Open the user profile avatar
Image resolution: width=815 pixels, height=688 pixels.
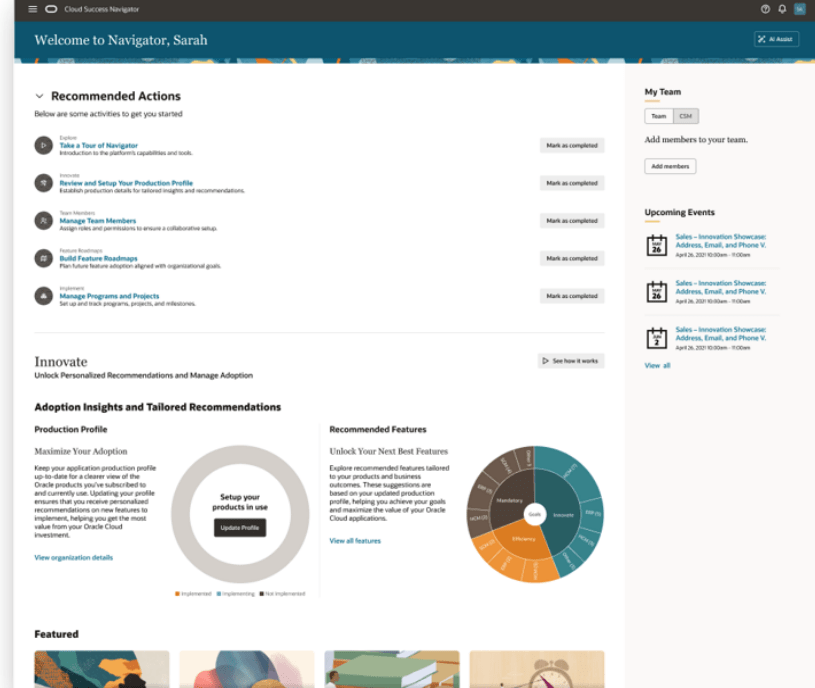coord(799,9)
